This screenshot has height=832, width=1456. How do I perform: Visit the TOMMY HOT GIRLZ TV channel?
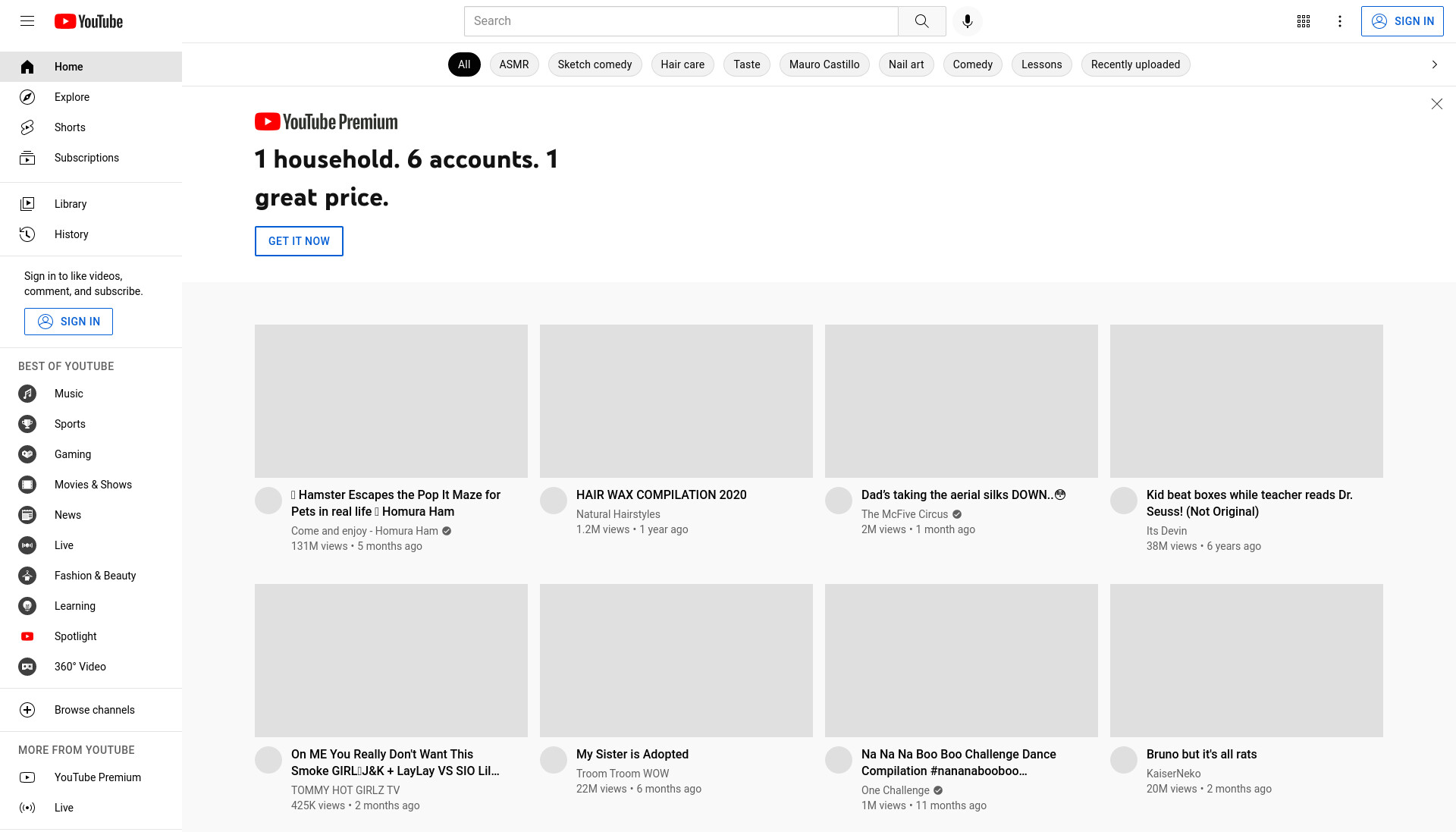pyautogui.click(x=345, y=790)
